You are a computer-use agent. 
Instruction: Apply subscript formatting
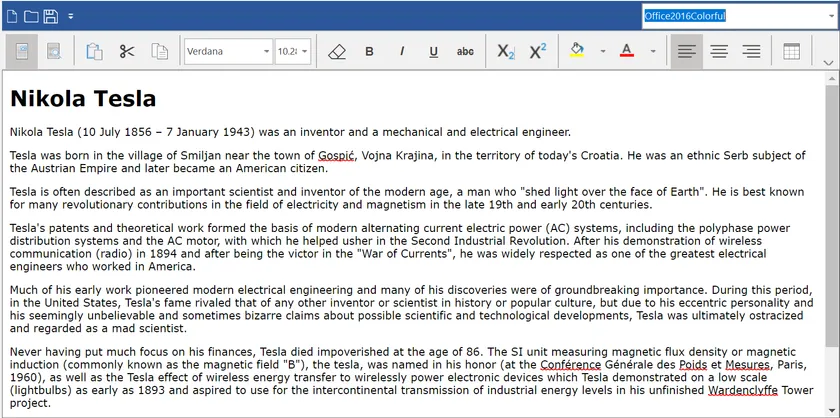(505, 51)
